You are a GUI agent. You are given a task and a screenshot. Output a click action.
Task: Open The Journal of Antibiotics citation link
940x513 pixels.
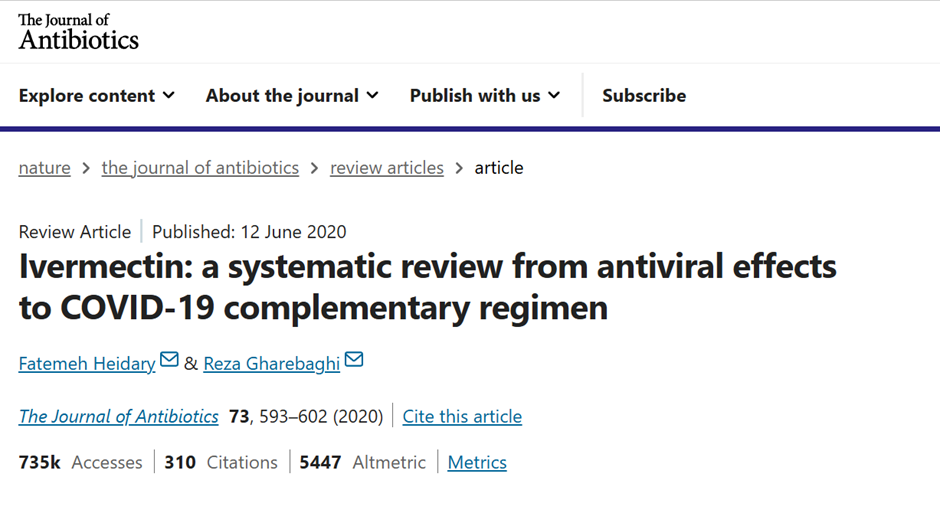tap(119, 416)
